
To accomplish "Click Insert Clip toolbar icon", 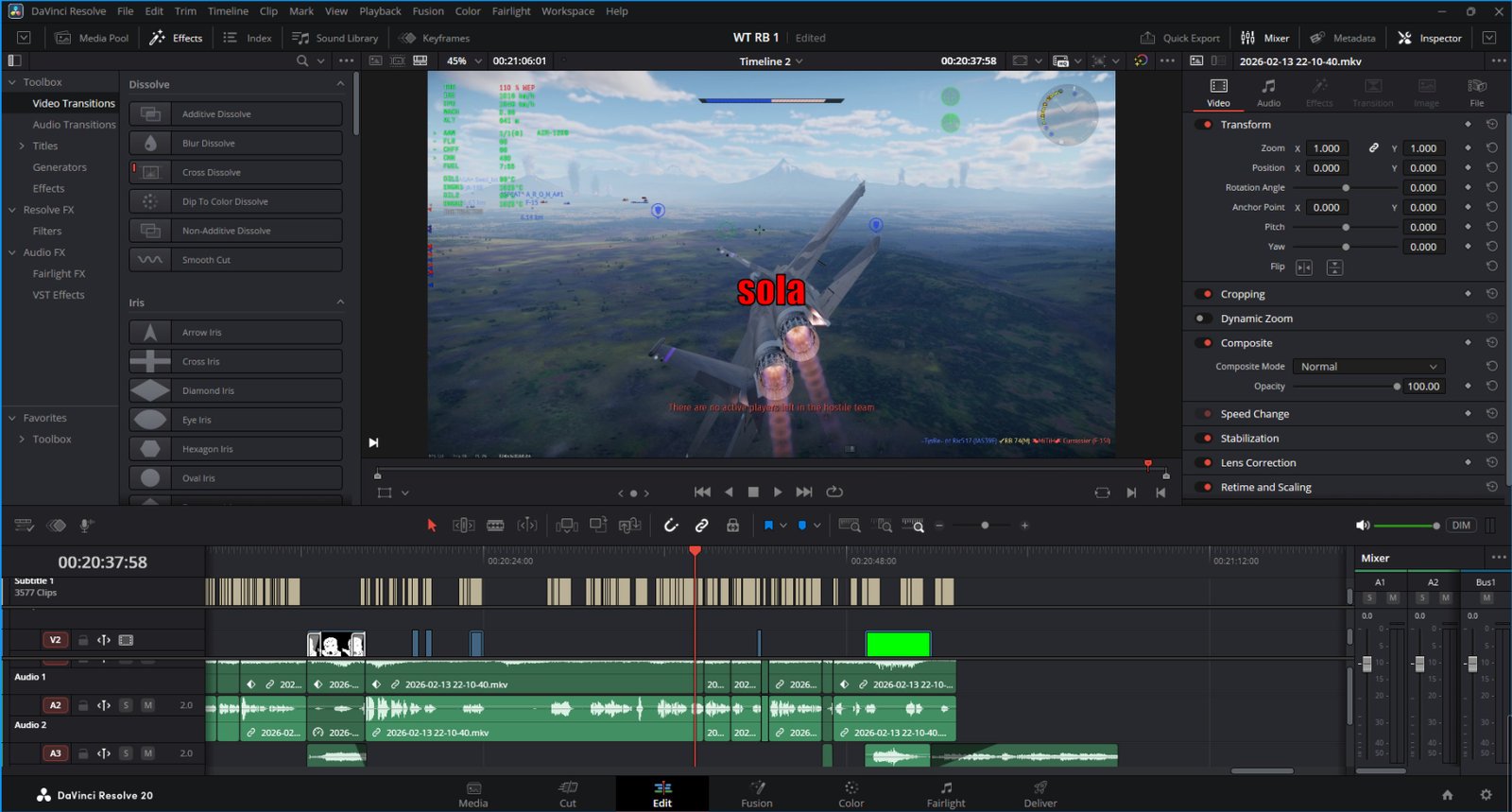I will click(x=567, y=526).
